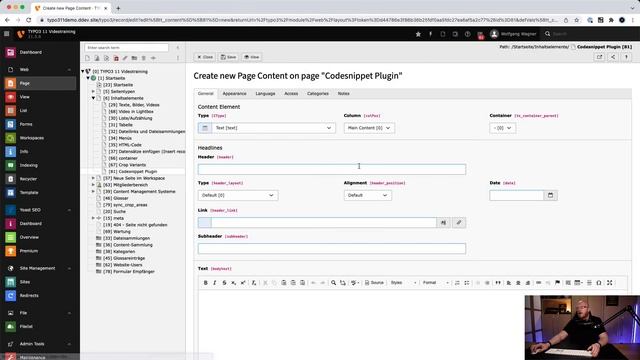This screenshot has height=360, width=640.
Task: Toggle italic formatting in the editor toolbar
Action: (215, 283)
